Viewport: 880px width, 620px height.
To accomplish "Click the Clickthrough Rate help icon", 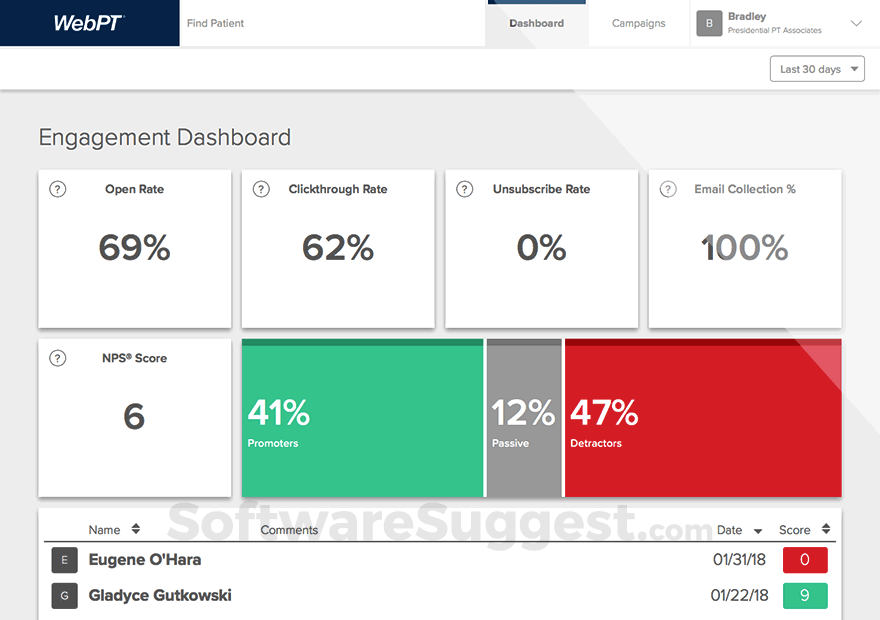I will tap(261, 189).
